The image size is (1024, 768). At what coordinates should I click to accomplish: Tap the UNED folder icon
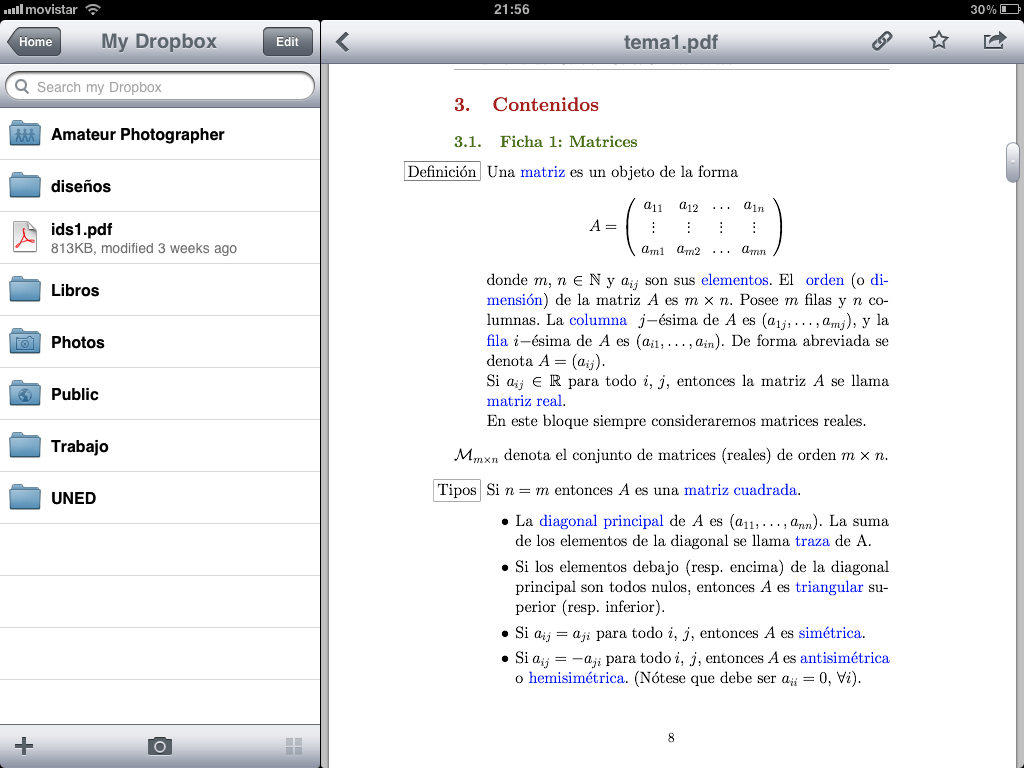point(25,498)
